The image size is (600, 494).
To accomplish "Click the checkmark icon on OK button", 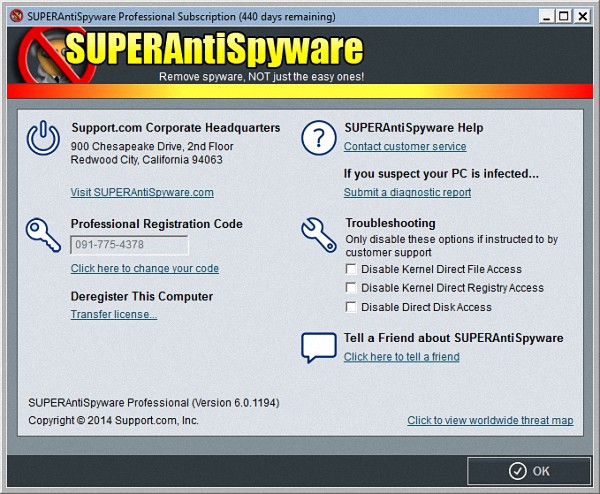I will [x=517, y=471].
